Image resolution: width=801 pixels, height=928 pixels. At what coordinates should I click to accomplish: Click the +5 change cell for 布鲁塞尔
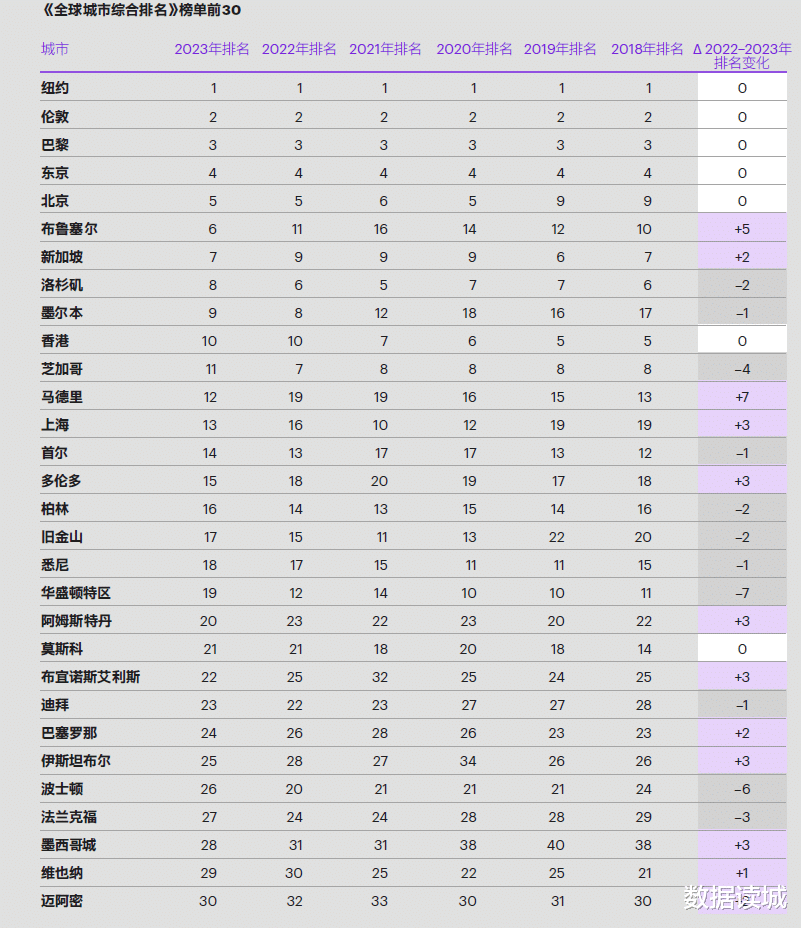[x=742, y=229]
